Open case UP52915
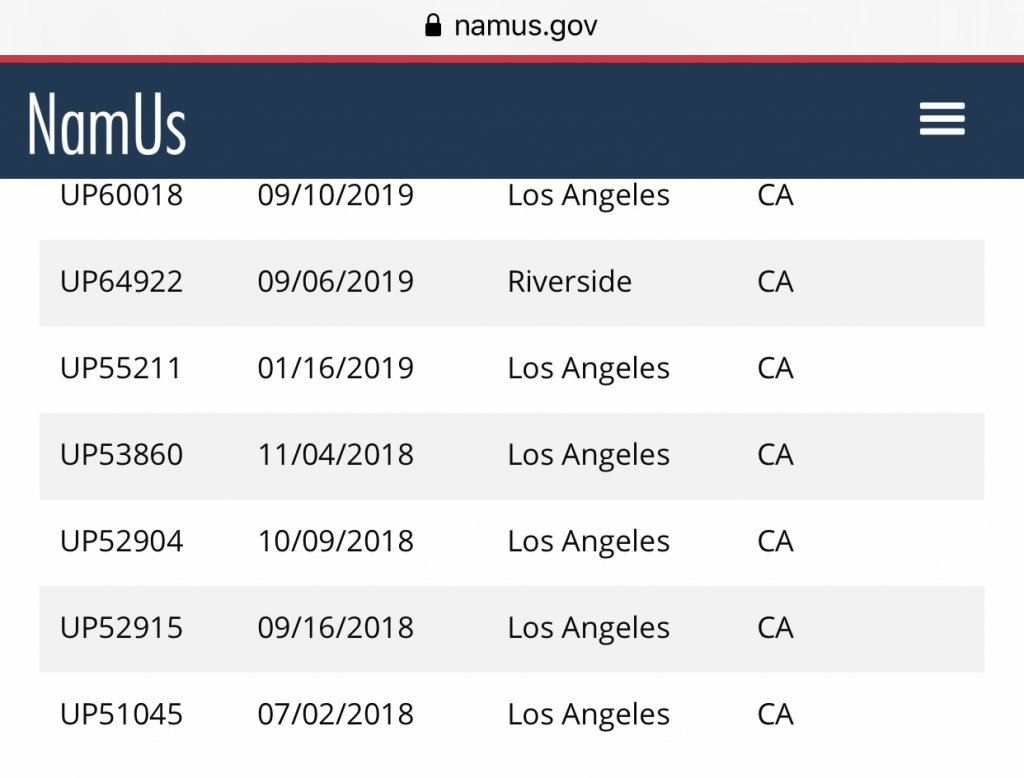 [x=122, y=628]
